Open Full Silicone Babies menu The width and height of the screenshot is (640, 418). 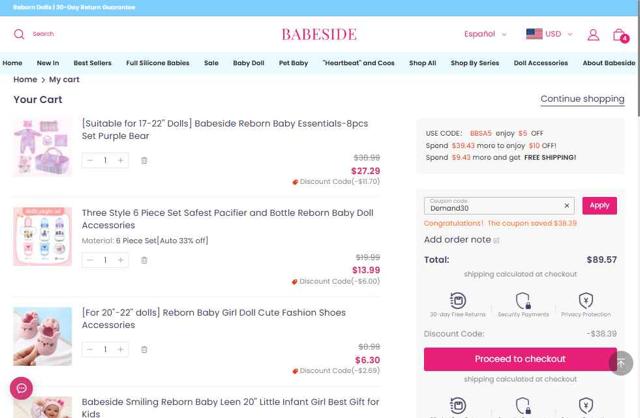point(158,63)
